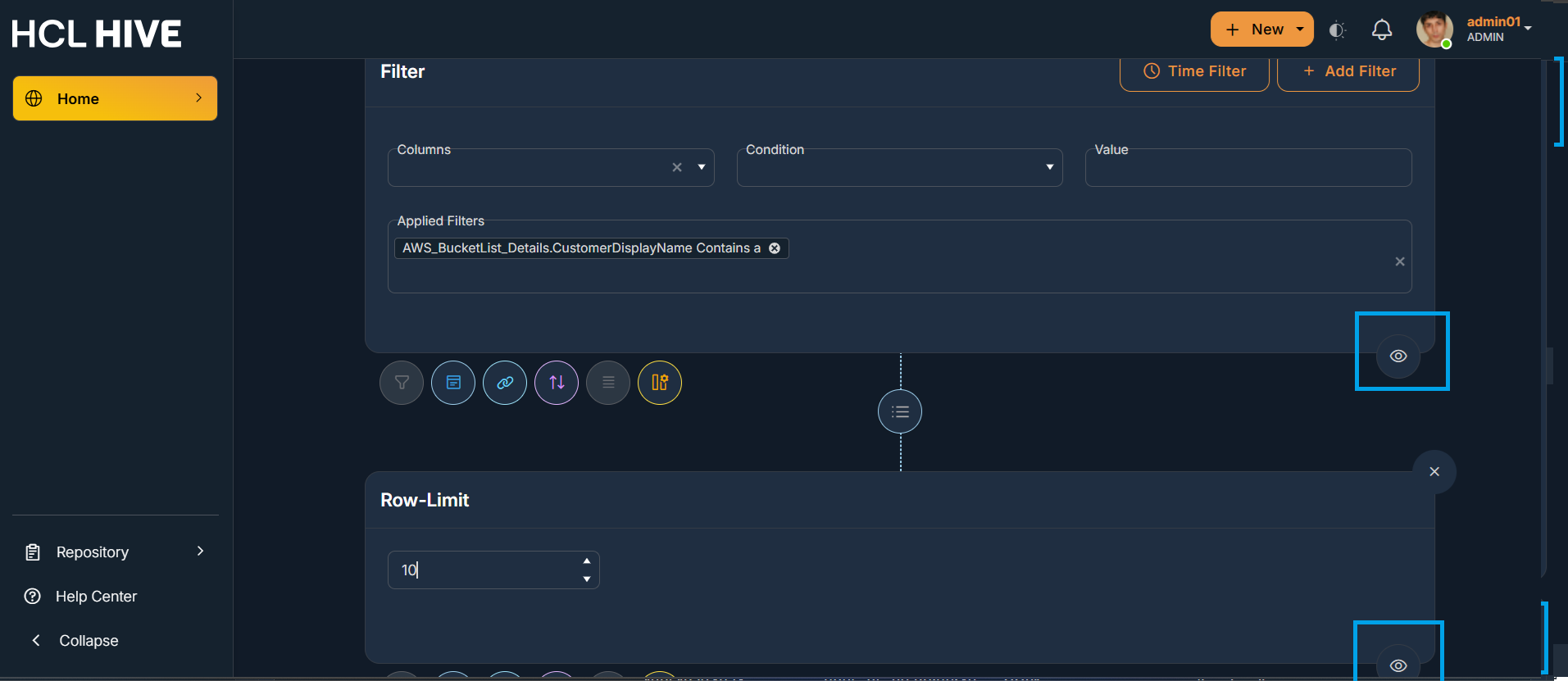Open the Help Center menu item

pyautogui.click(x=96, y=597)
